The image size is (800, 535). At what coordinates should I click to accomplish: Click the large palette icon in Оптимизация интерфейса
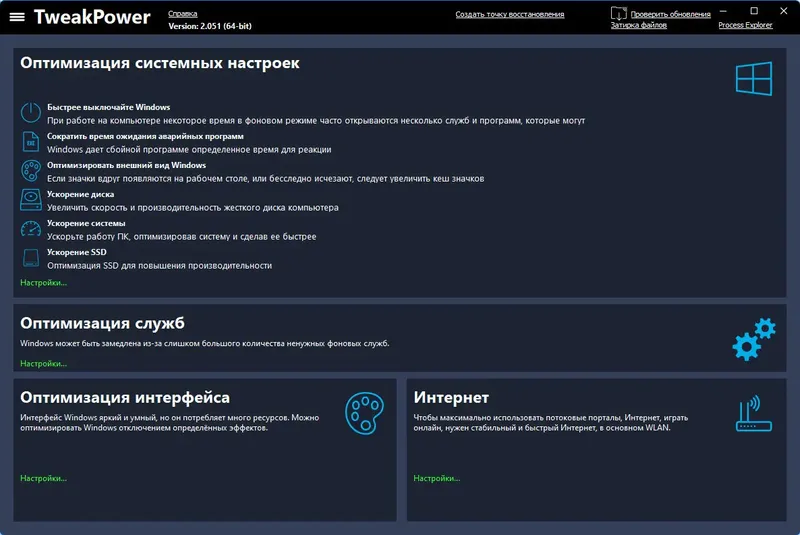coord(364,411)
